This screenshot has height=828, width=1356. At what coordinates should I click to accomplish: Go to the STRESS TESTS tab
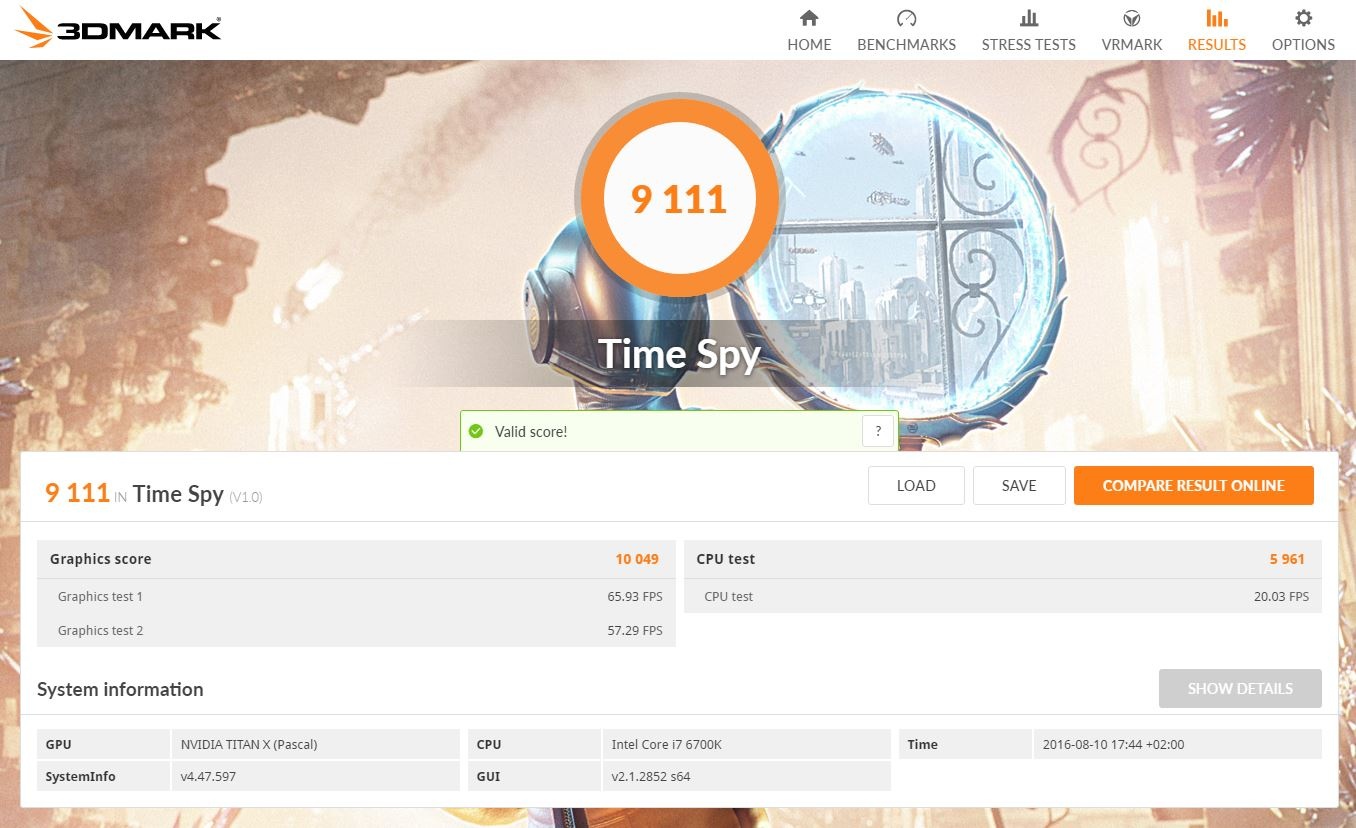point(1028,30)
